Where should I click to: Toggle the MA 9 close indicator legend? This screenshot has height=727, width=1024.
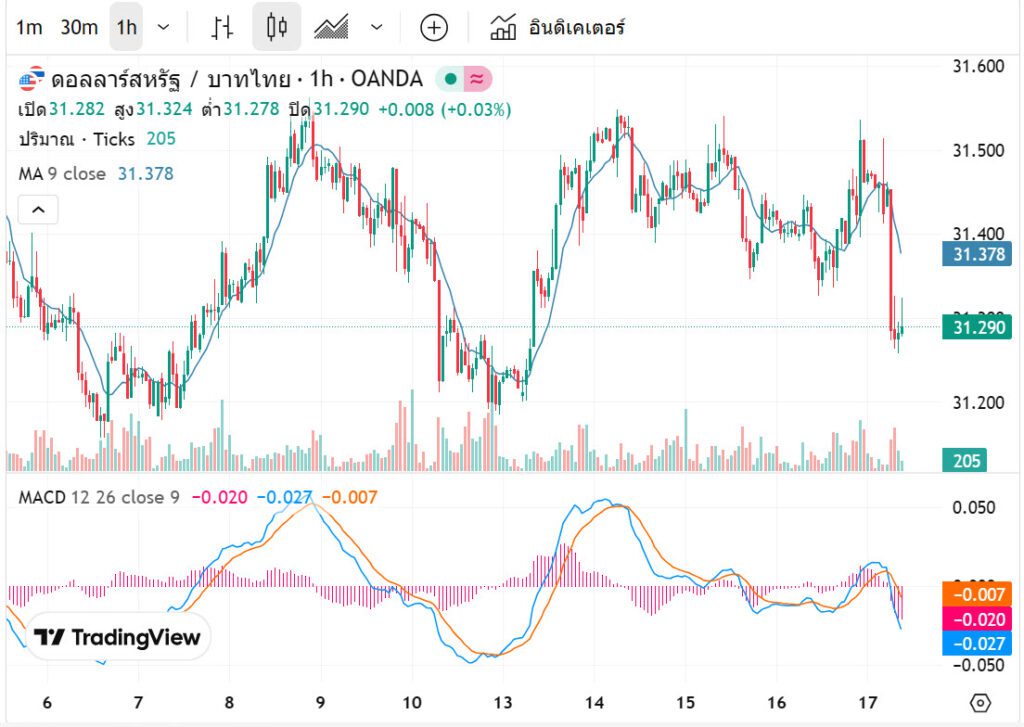tap(62, 174)
